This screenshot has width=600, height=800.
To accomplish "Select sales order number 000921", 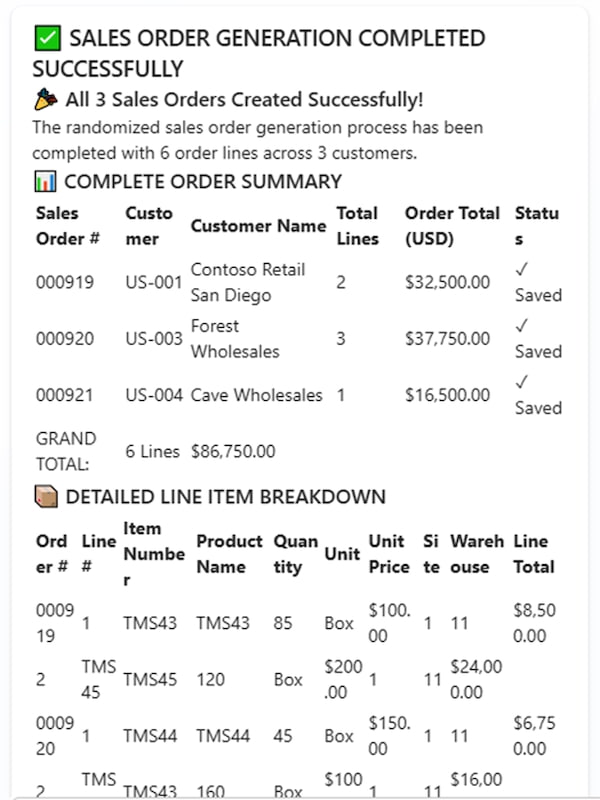I will [65, 395].
